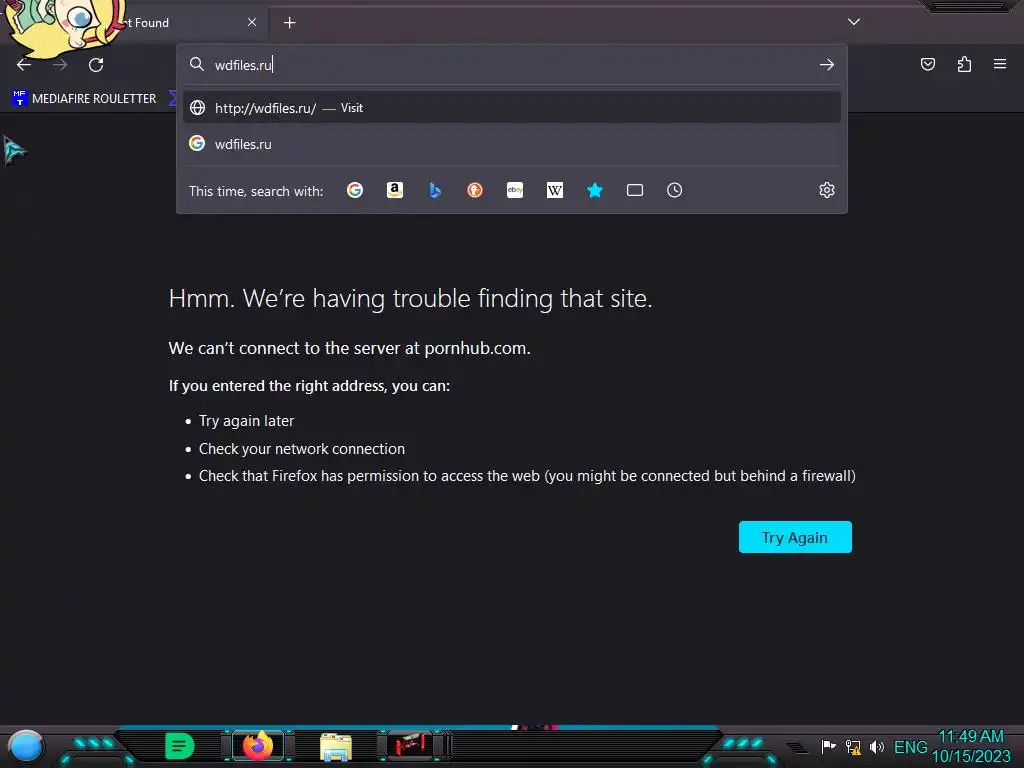Search this time with eBay
The image size is (1024, 768).
click(x=515, y=190)
